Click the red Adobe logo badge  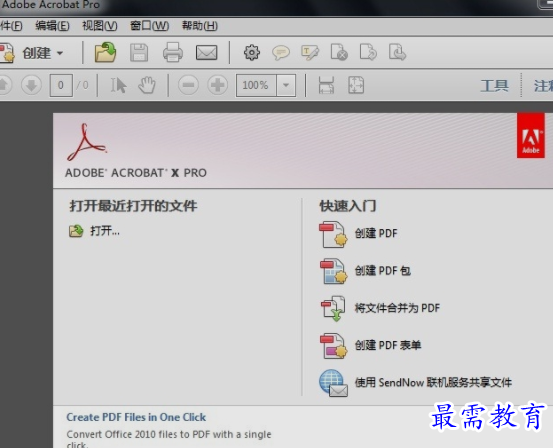(531, 135)
